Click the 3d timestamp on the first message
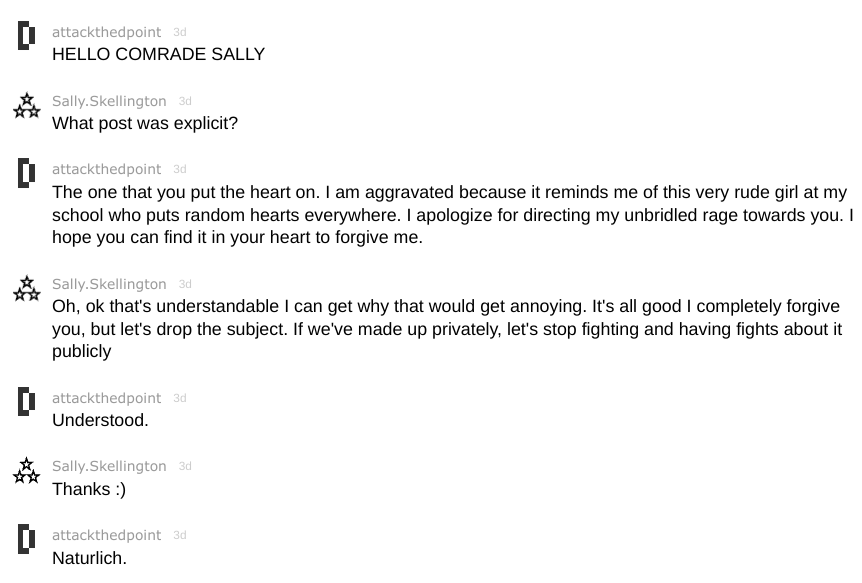The height and width of the screenshot is (583, 862). coord(180,32)
